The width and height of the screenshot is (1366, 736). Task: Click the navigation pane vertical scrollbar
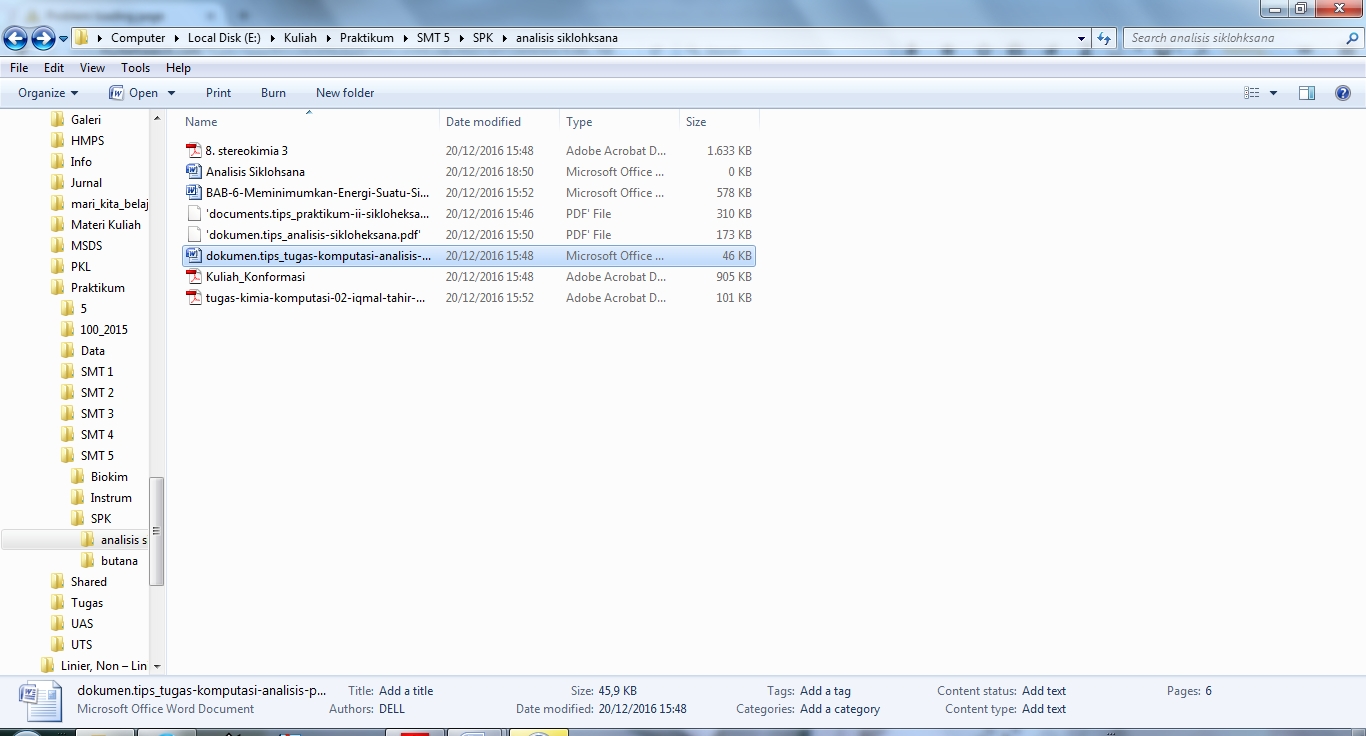[157, 530]
